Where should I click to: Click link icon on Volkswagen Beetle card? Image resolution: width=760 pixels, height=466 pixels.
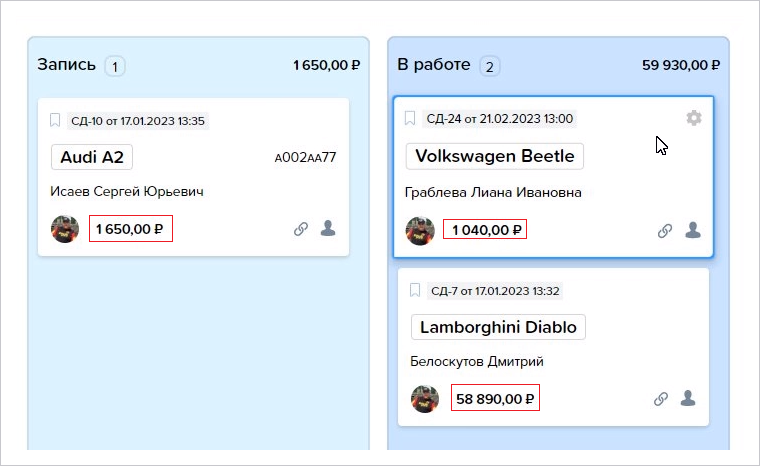(665, 230)
